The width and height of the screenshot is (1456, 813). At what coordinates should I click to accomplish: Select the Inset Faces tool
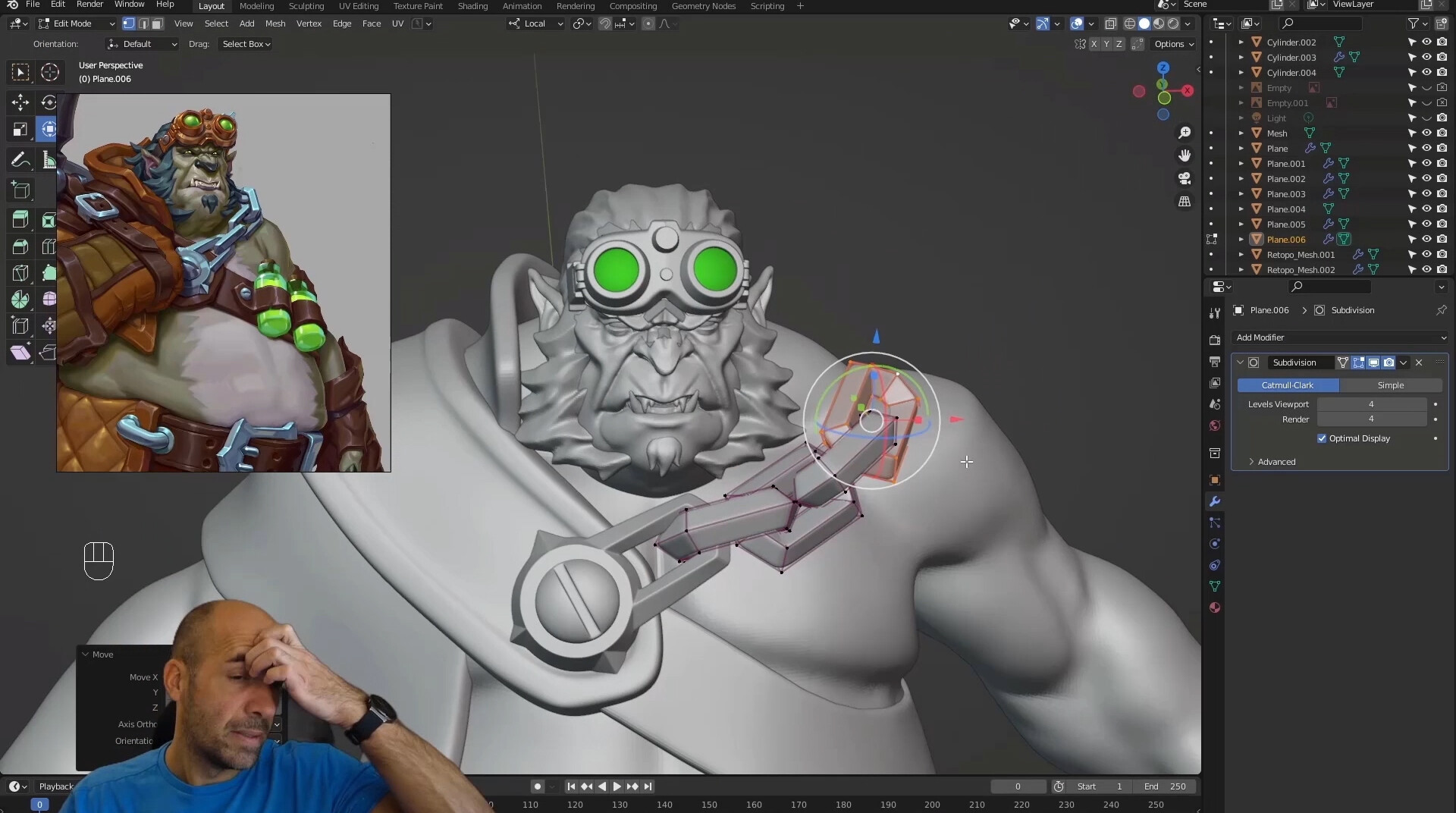pyautogui.click(x=49, y=219)
